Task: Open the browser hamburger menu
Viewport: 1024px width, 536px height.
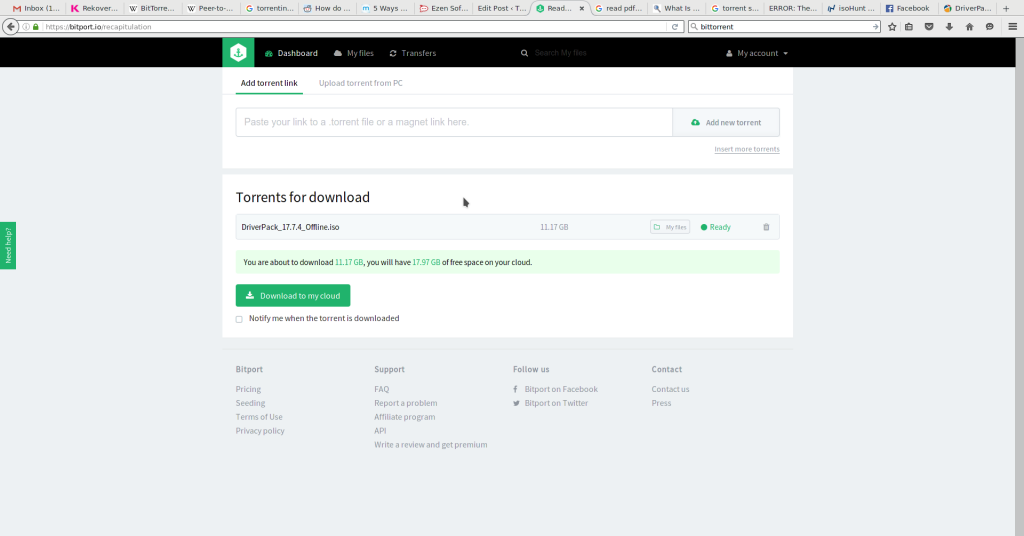Action: point(1012,27)
